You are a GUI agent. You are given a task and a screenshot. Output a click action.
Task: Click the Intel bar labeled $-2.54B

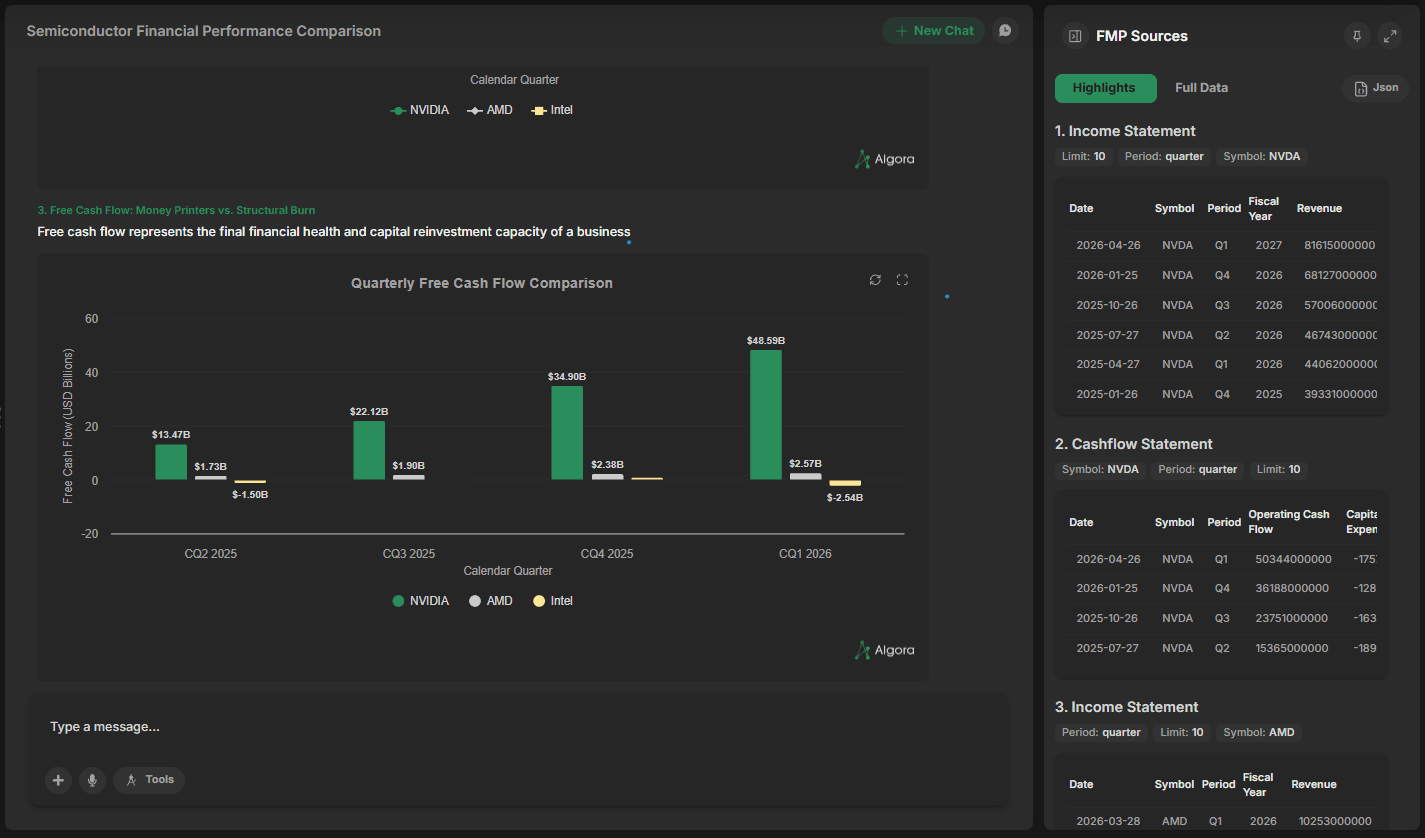845,484
